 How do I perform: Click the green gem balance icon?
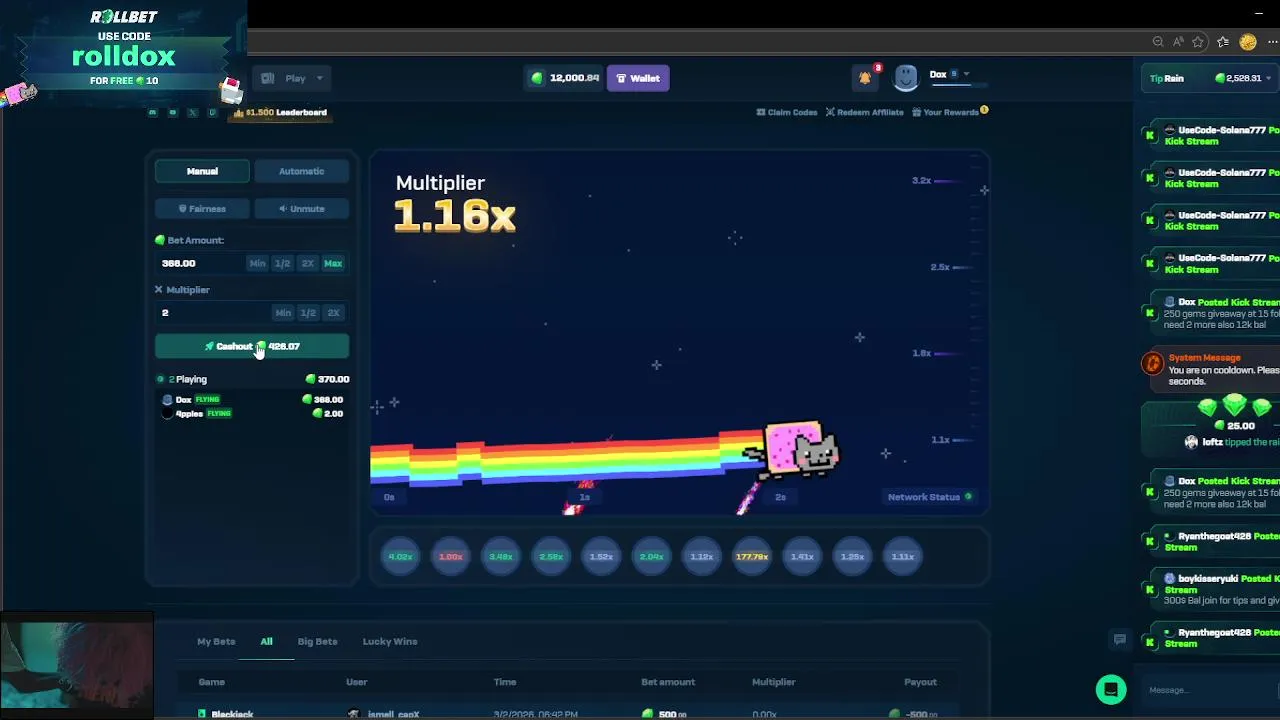tap(537, 78)
